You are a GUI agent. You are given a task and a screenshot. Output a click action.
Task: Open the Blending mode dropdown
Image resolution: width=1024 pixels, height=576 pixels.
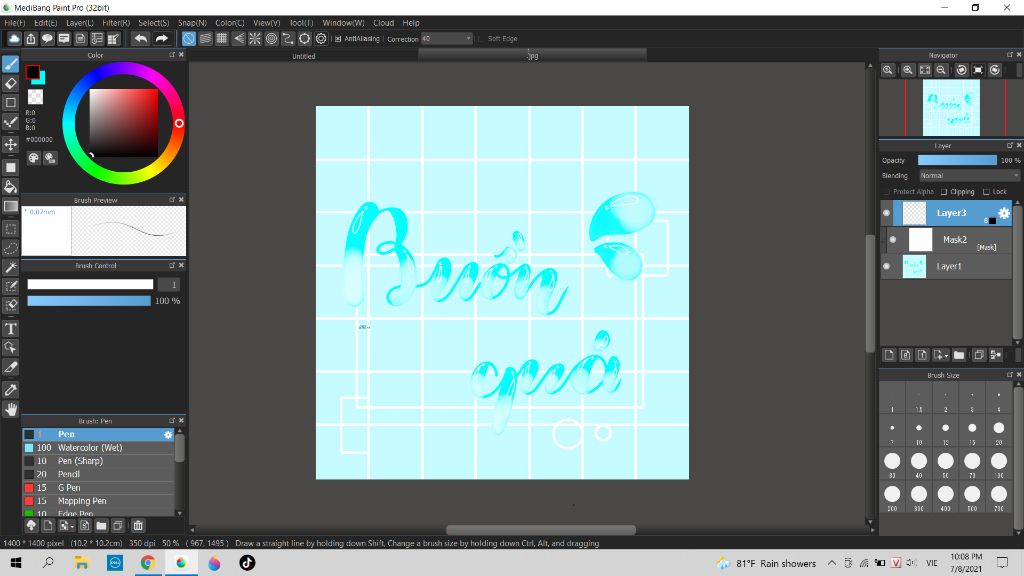969,176
